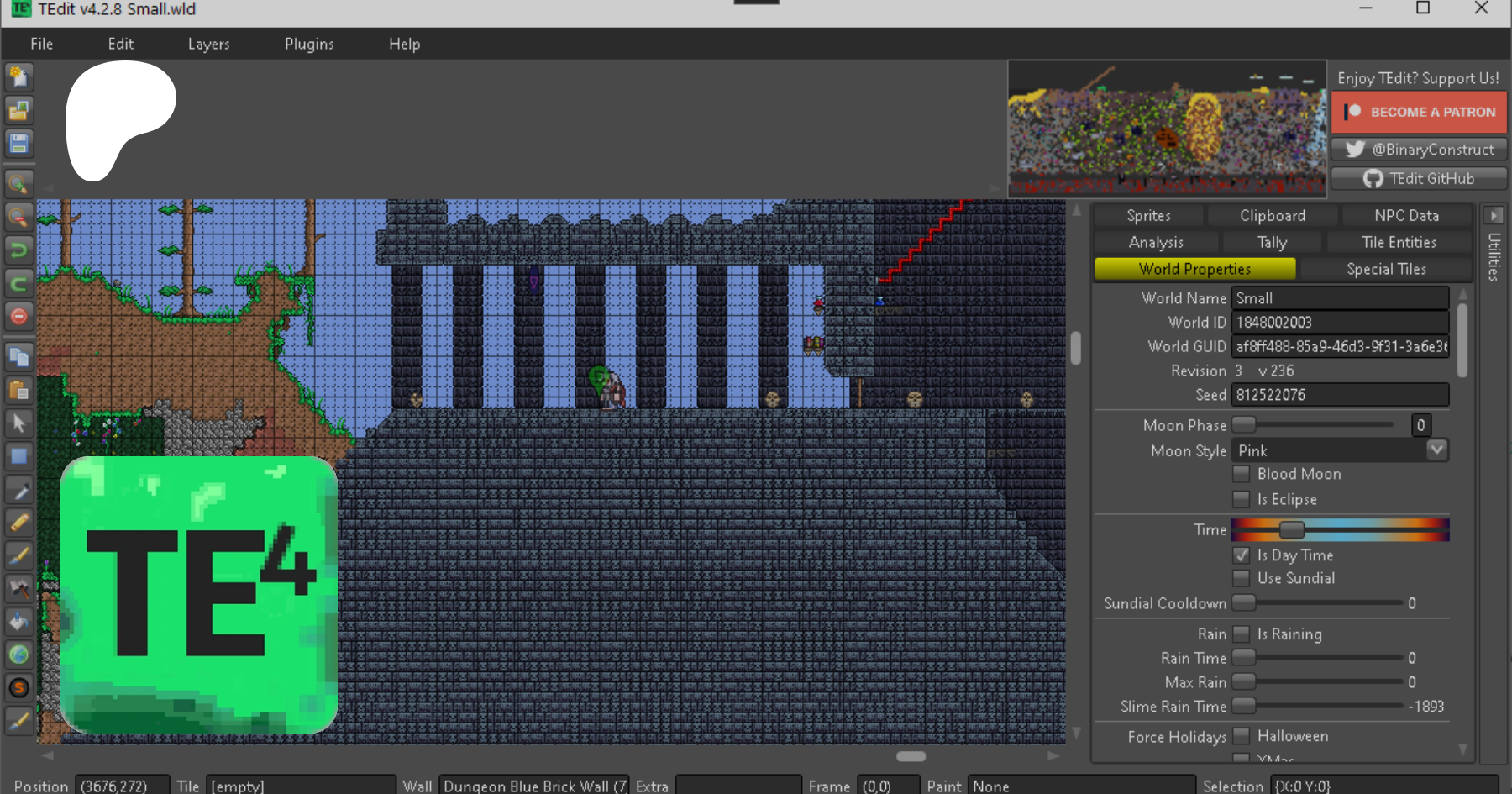Click the Undo arrow icon
Image resolution: width=1512 pixels, height=794 pixels.
click(x=18, y=250)
